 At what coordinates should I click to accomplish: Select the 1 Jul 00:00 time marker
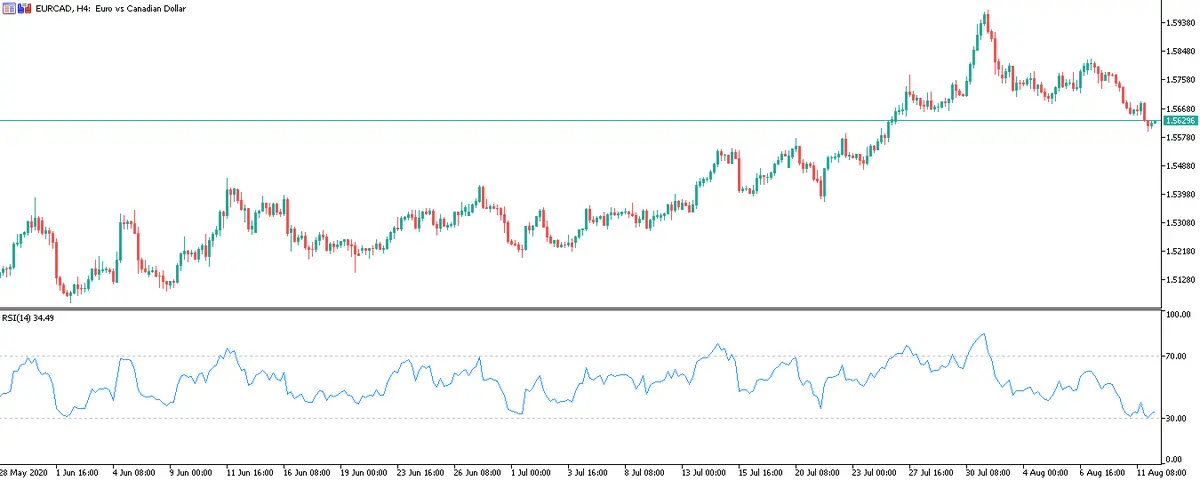point(529,472)
